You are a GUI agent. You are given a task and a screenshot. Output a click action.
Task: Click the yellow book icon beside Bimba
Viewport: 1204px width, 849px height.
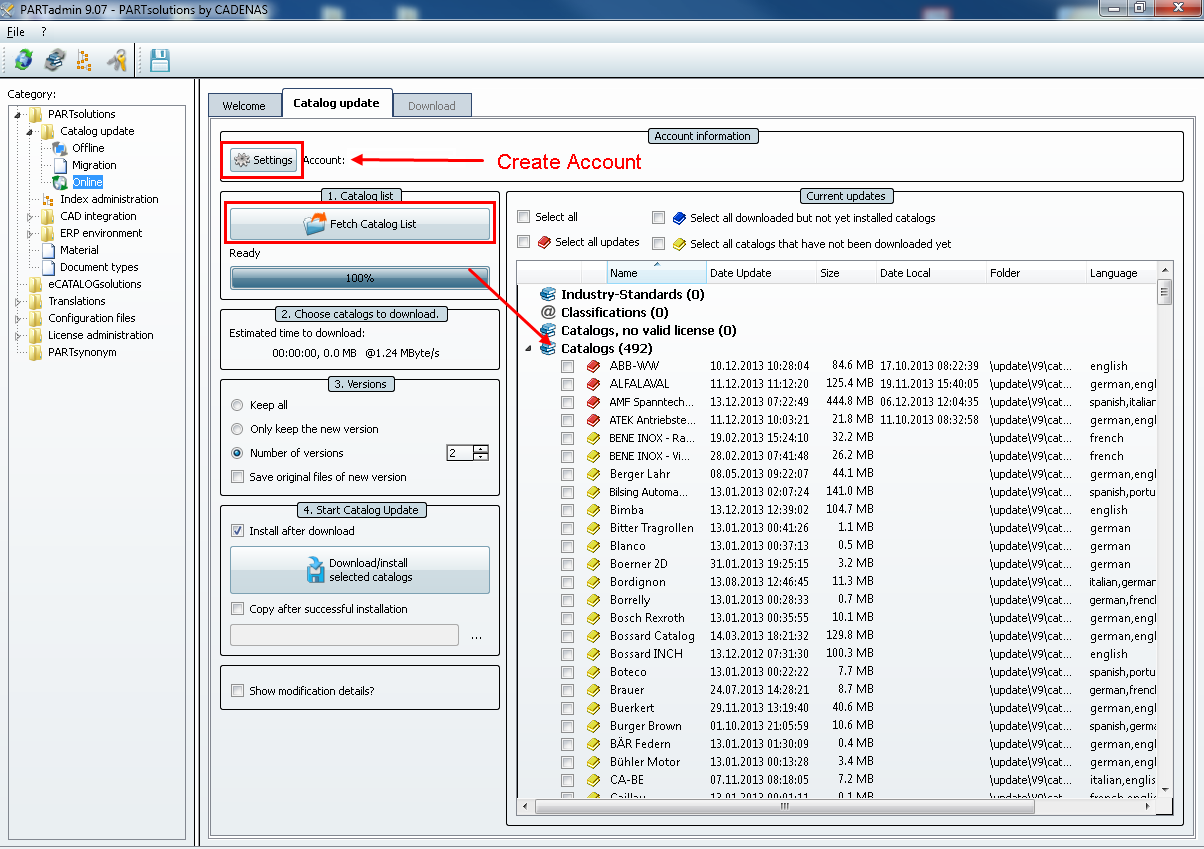pos(594,510)
